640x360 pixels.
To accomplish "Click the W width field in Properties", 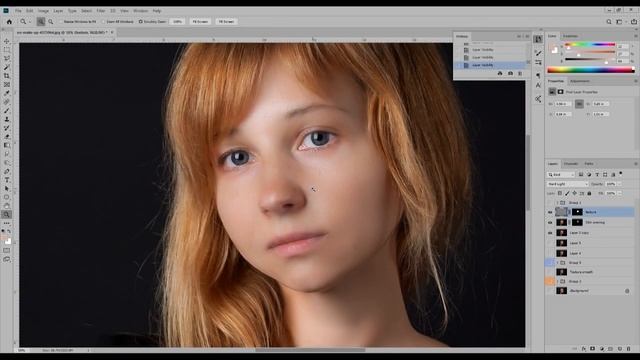I will pyautogui.click(x=563, y=104).
